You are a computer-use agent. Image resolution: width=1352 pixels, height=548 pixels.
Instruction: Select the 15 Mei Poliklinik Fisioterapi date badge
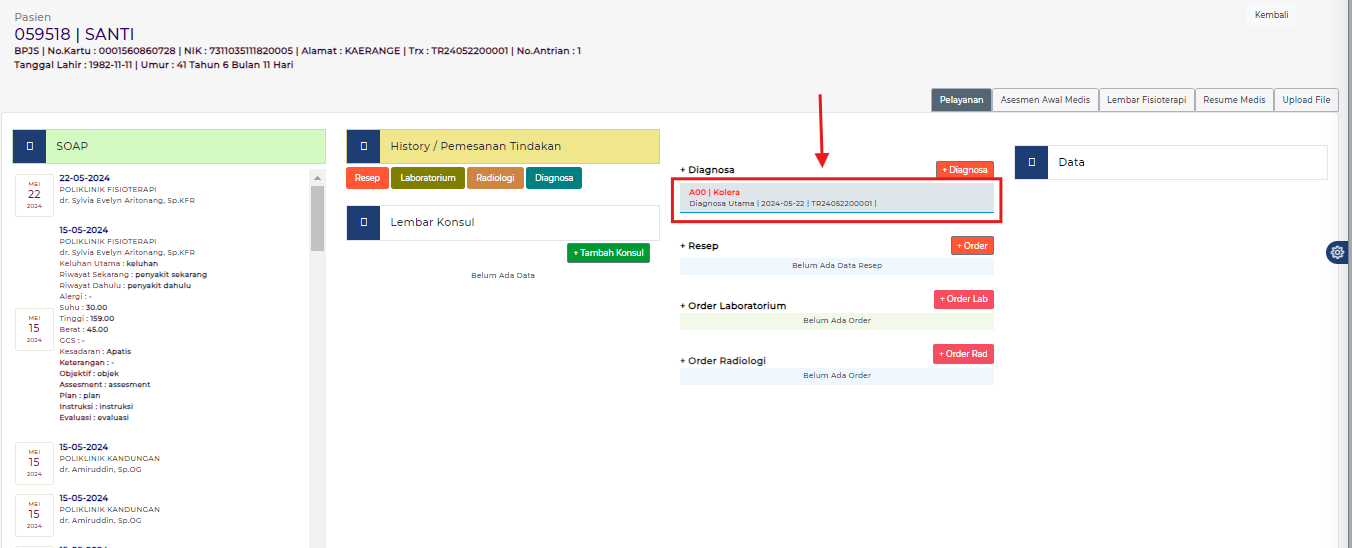34,329
